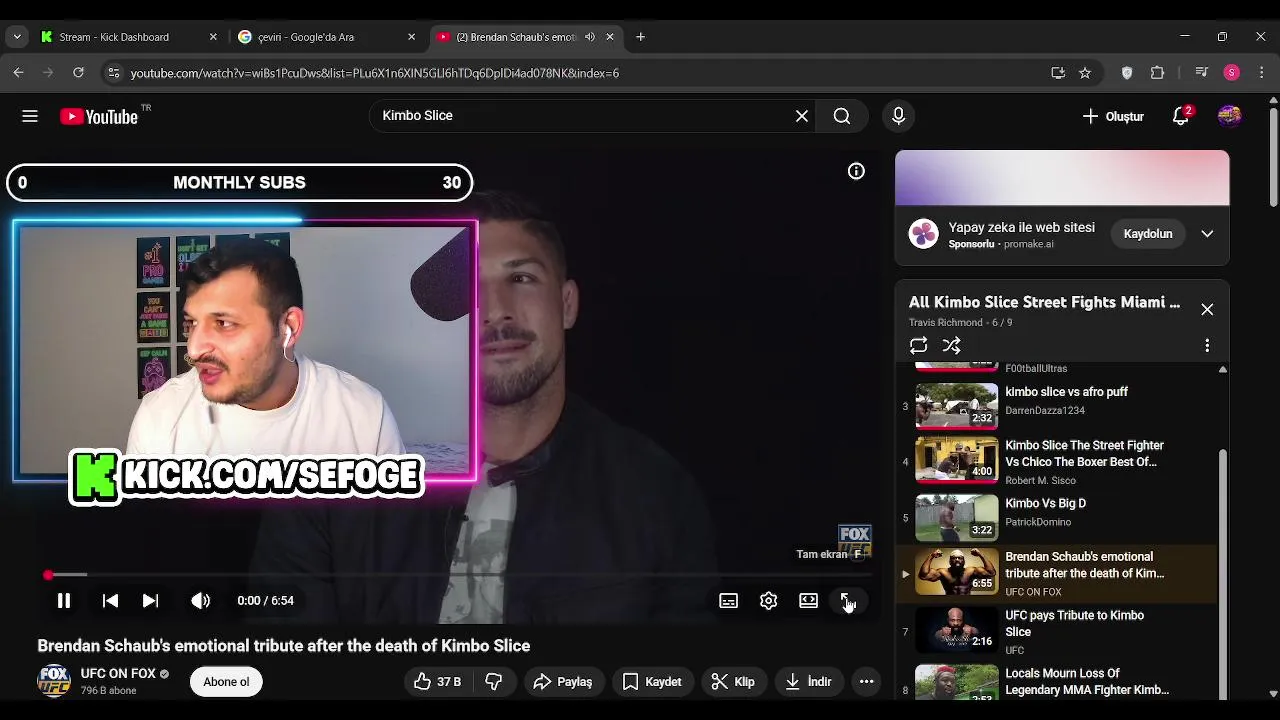Viewport: 1280px width, 720px height.
Task: Open the install app icon in address bar
Action: point(1058,73)
